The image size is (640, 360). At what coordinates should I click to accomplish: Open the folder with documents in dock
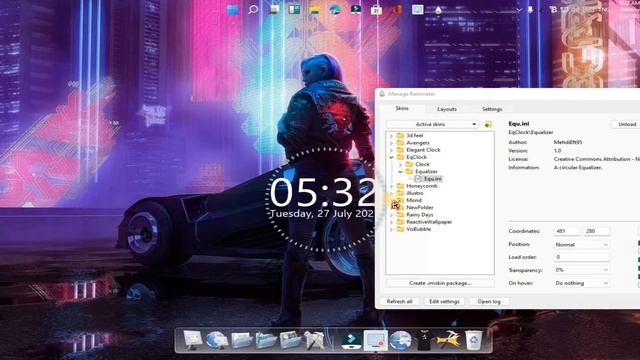(291, 340)
